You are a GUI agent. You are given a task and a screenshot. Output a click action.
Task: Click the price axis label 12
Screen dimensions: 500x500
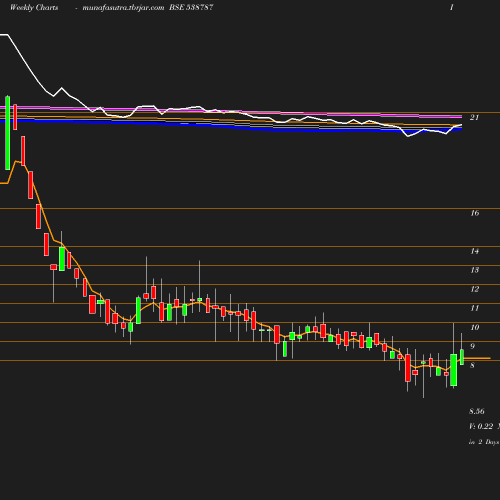[475, 289]
